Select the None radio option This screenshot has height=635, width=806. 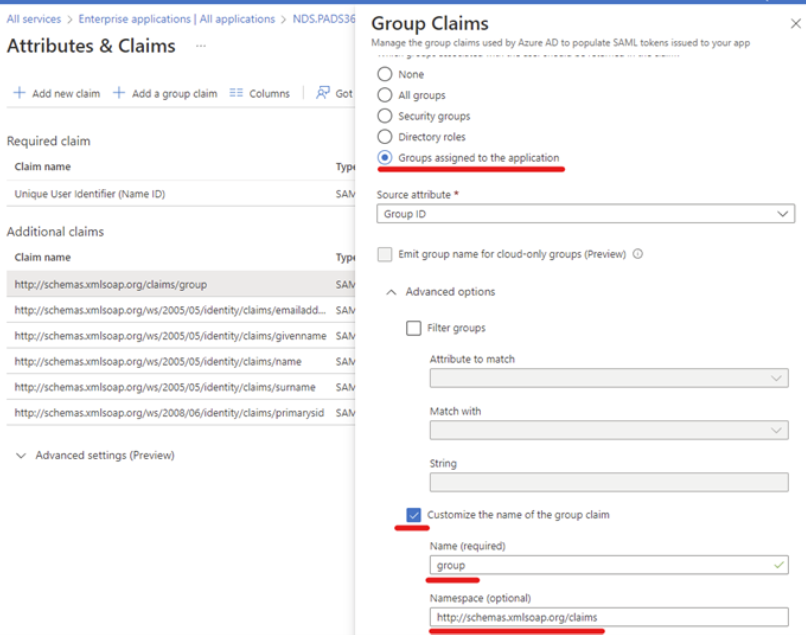384,74
